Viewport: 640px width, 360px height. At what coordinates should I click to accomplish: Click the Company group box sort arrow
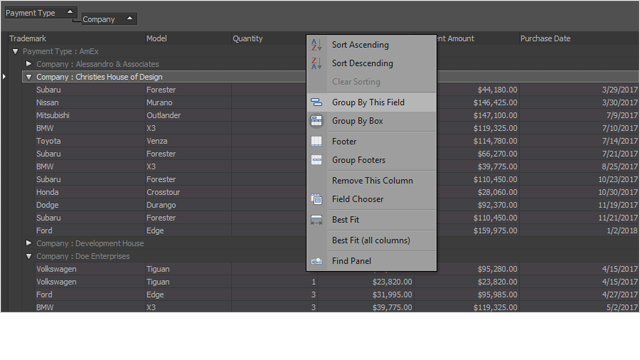[x=129, y=18]
